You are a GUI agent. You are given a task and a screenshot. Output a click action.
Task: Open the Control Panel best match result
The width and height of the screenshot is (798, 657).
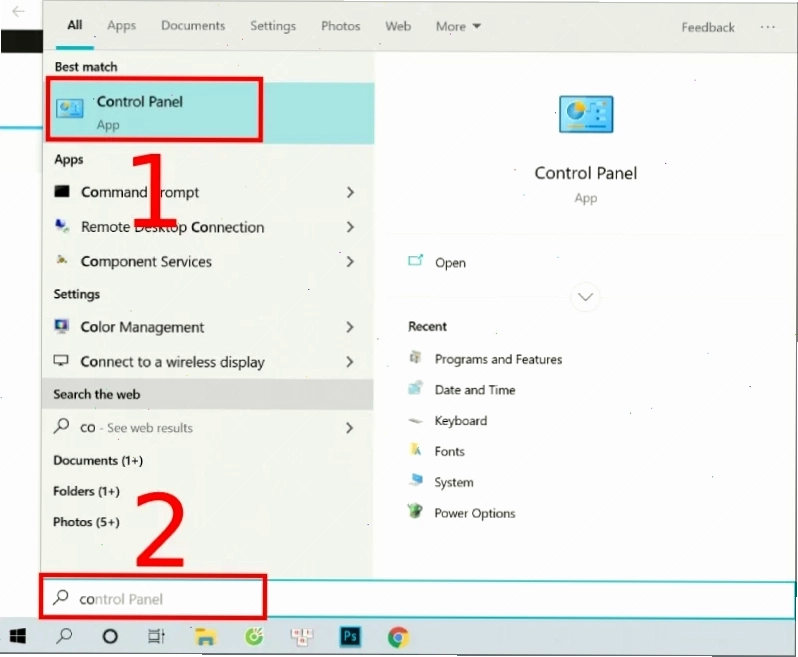point(209,113)
